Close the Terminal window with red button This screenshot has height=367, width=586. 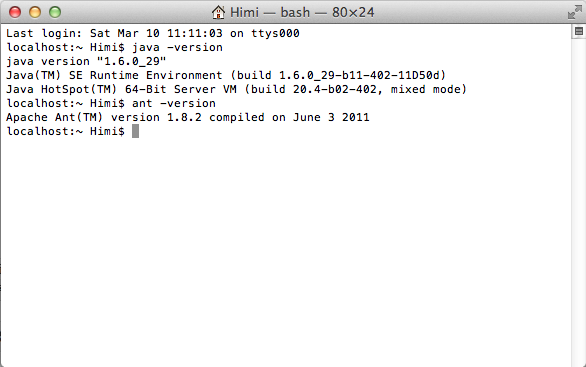tap(15, 12)
